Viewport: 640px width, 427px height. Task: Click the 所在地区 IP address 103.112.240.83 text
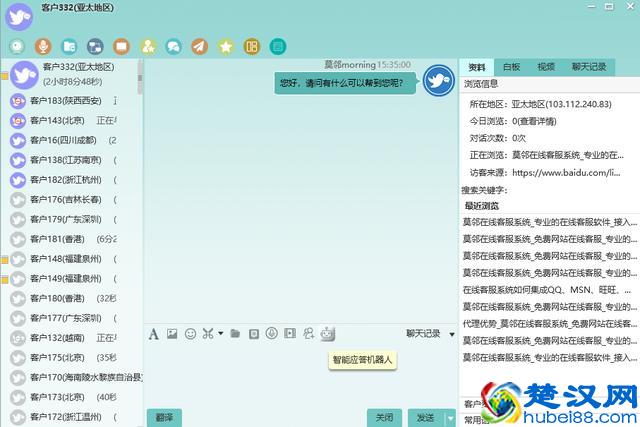click(578, 104)
